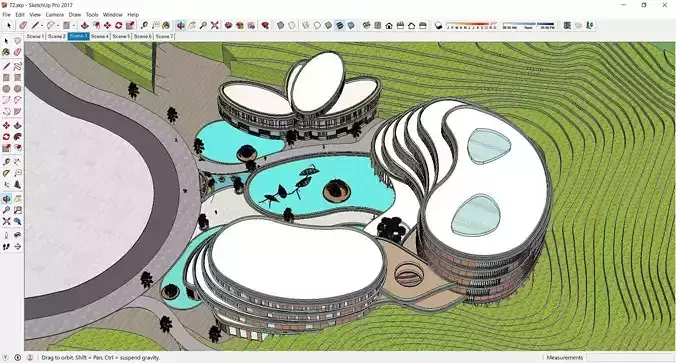Open the Window menu
The height and width of the screenshot is (363, 676).
pyautogui.click(x=113, y=14)
